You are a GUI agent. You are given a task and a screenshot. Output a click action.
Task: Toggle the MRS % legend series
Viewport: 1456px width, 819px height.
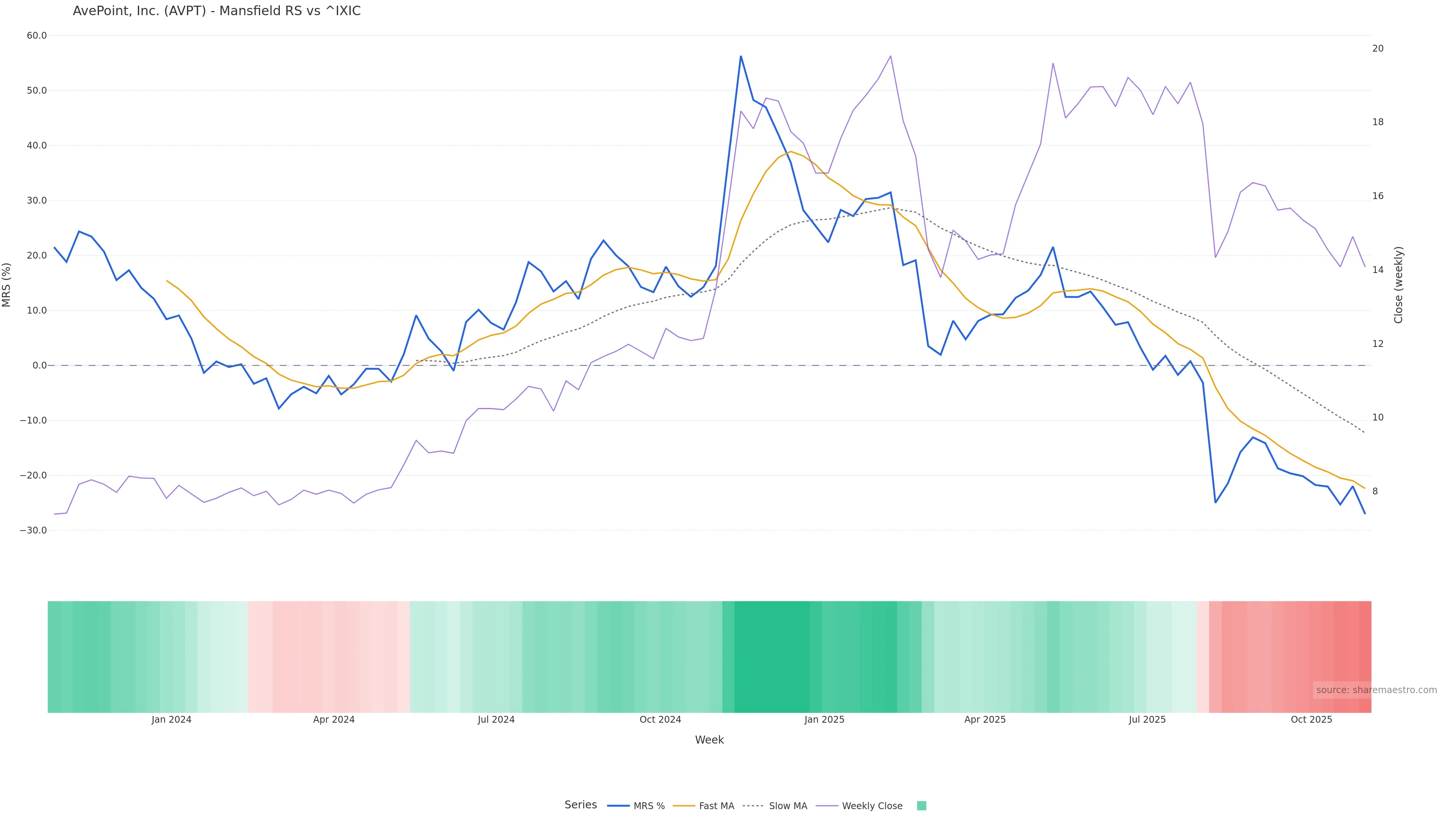pyautogui.click(x=648, y=806)
